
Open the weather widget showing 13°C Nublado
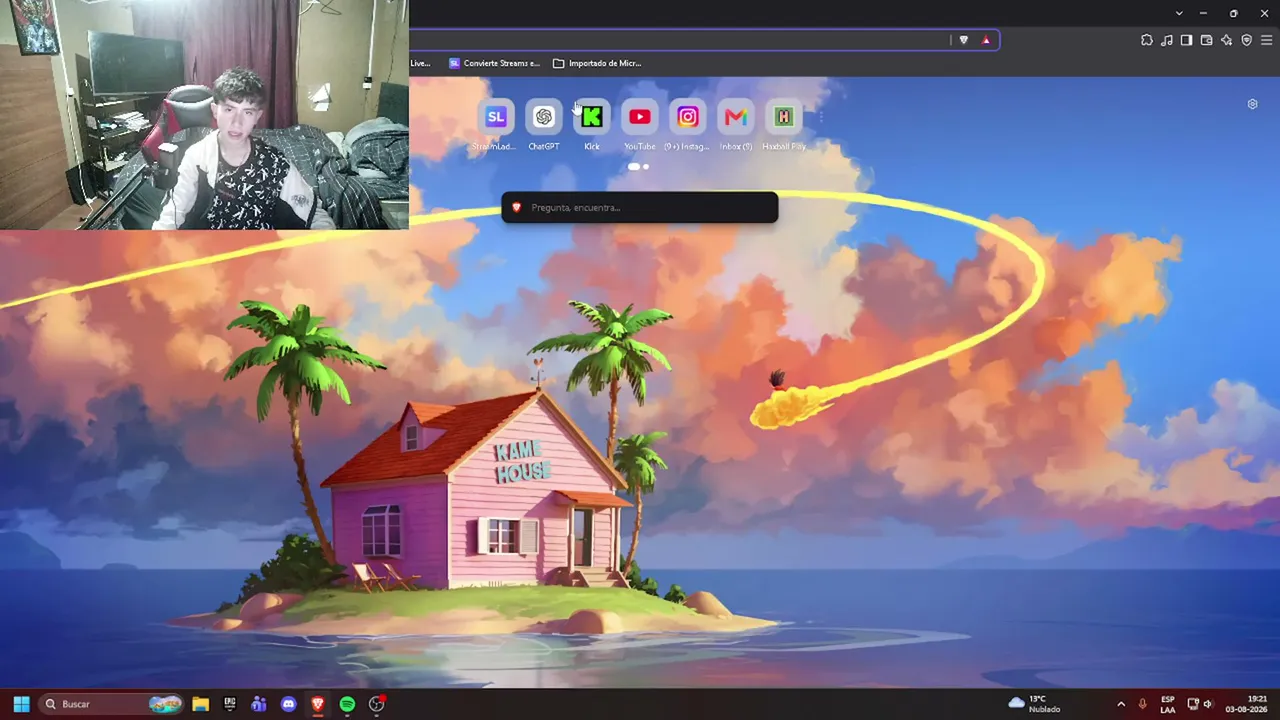[1035, 704]
